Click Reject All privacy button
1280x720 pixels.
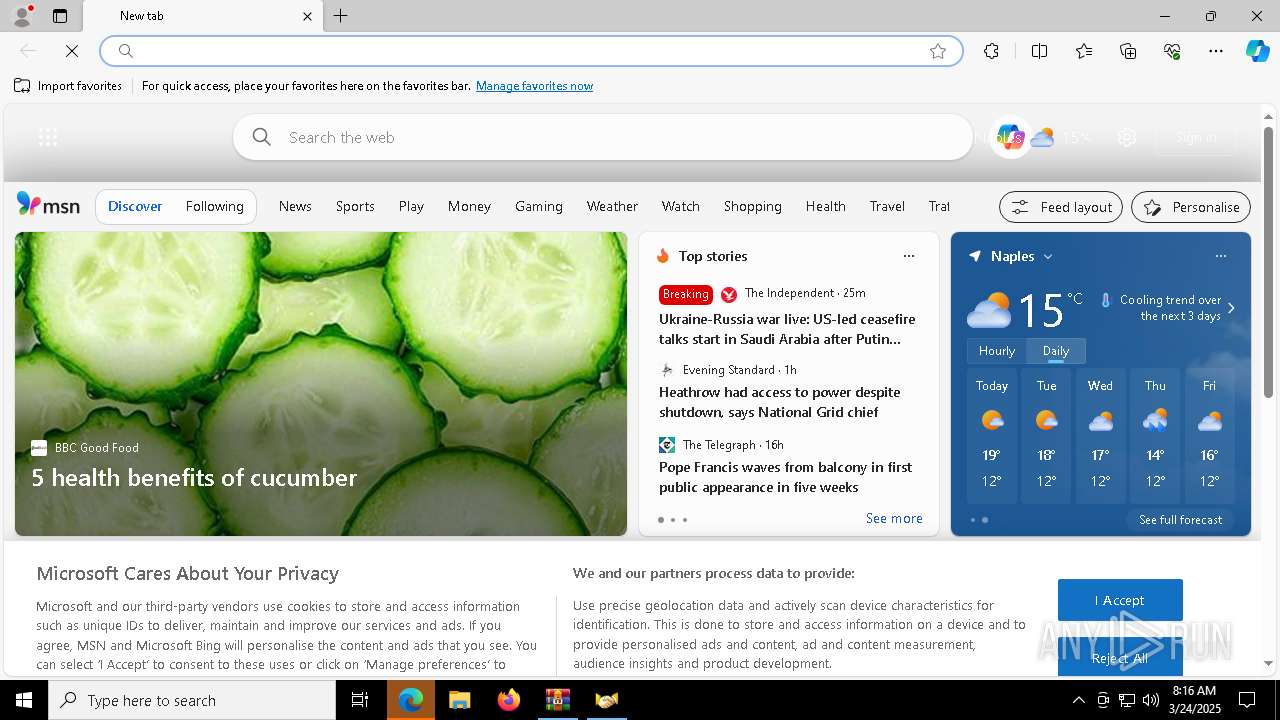(1120, 658)
